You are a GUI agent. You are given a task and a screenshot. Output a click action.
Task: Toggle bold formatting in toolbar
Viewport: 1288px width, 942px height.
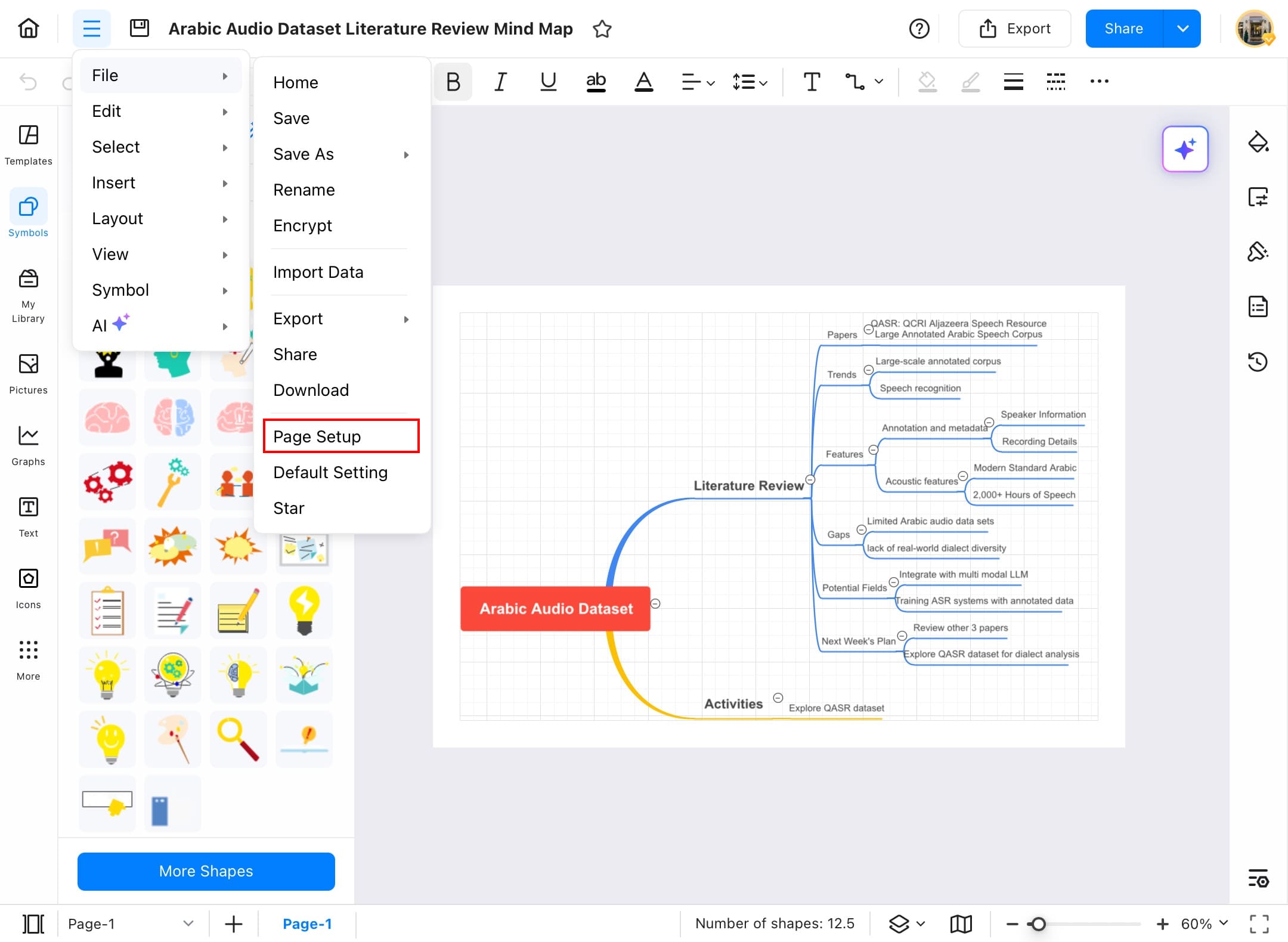tap(453, 82)
